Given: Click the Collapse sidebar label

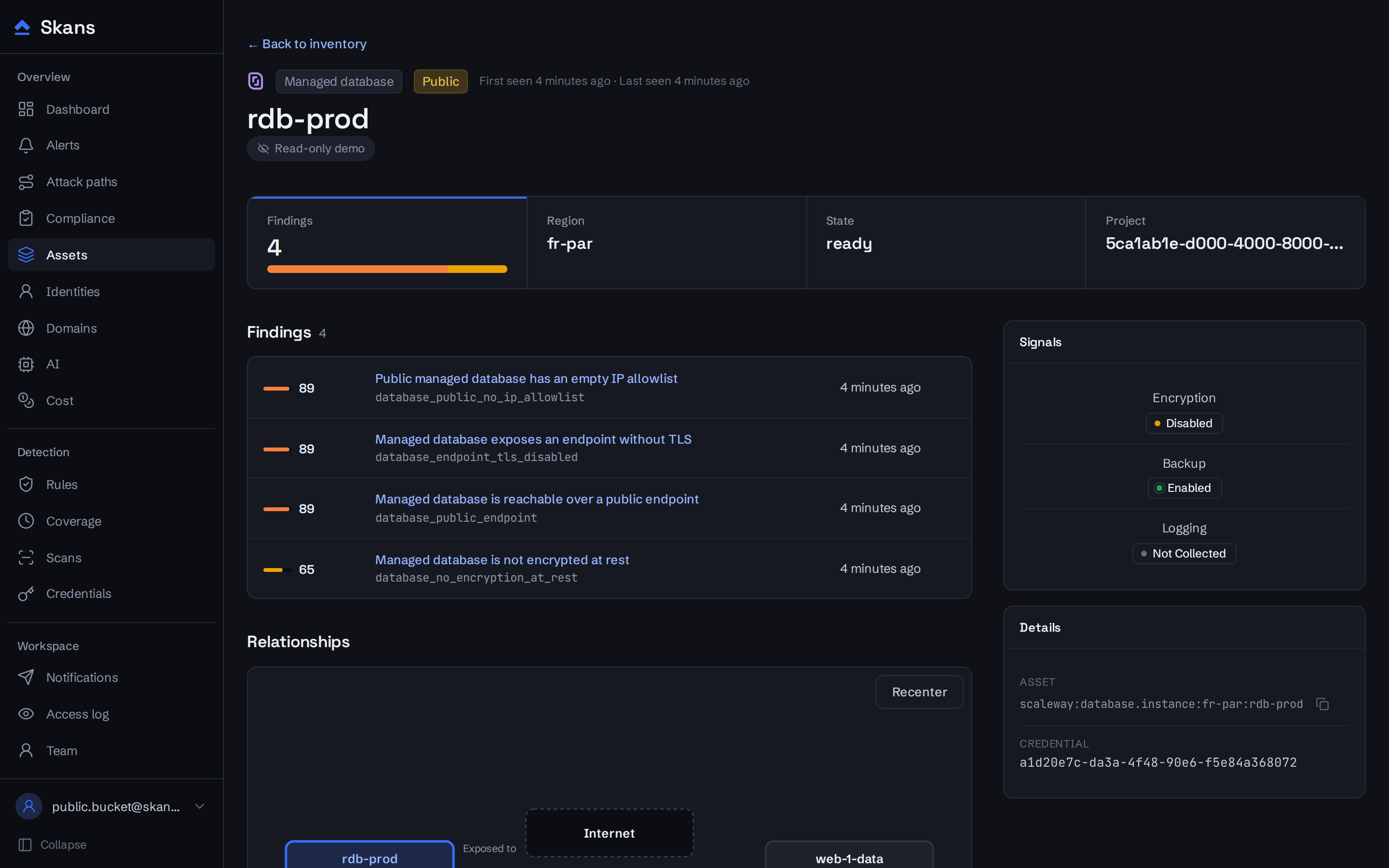Looking at the screenshot, I should 63,844.
